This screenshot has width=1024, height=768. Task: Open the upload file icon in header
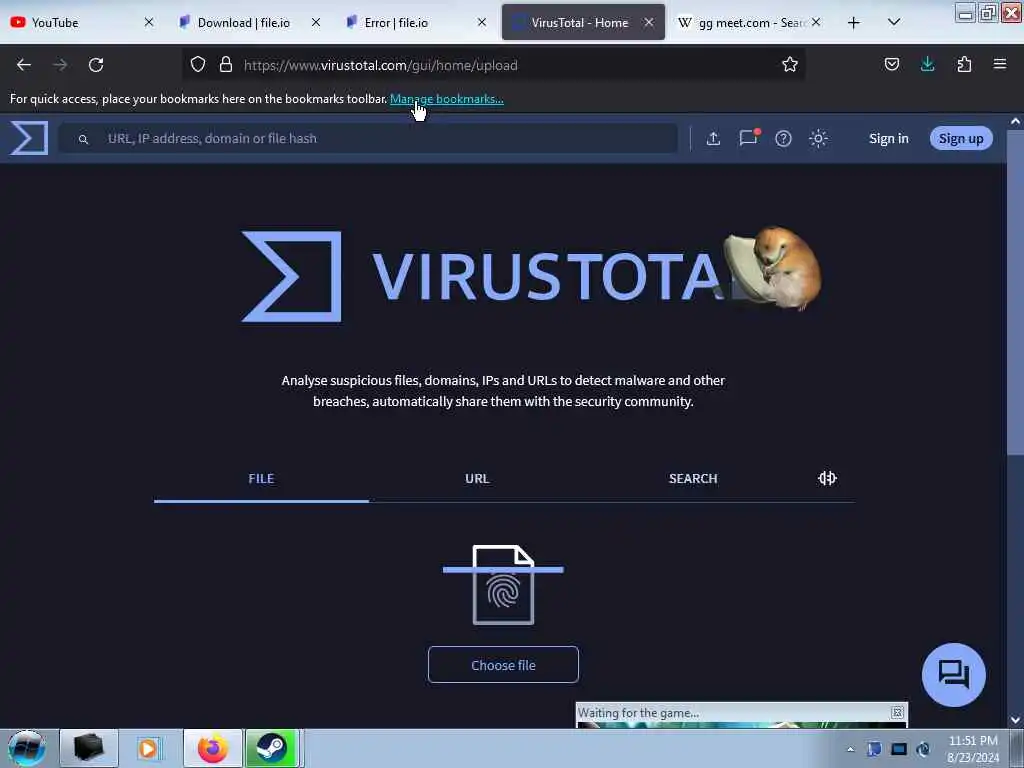713,138
